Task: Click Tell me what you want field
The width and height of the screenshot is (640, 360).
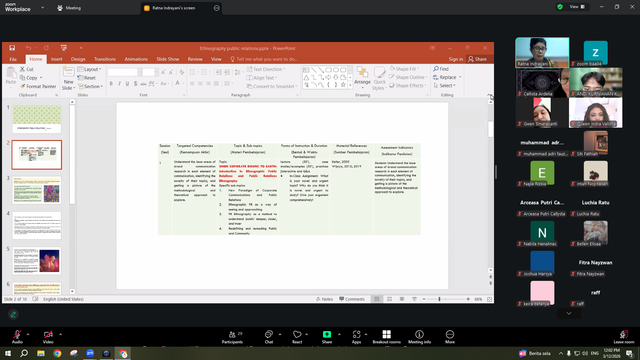Action: click(x=264, y=59)
